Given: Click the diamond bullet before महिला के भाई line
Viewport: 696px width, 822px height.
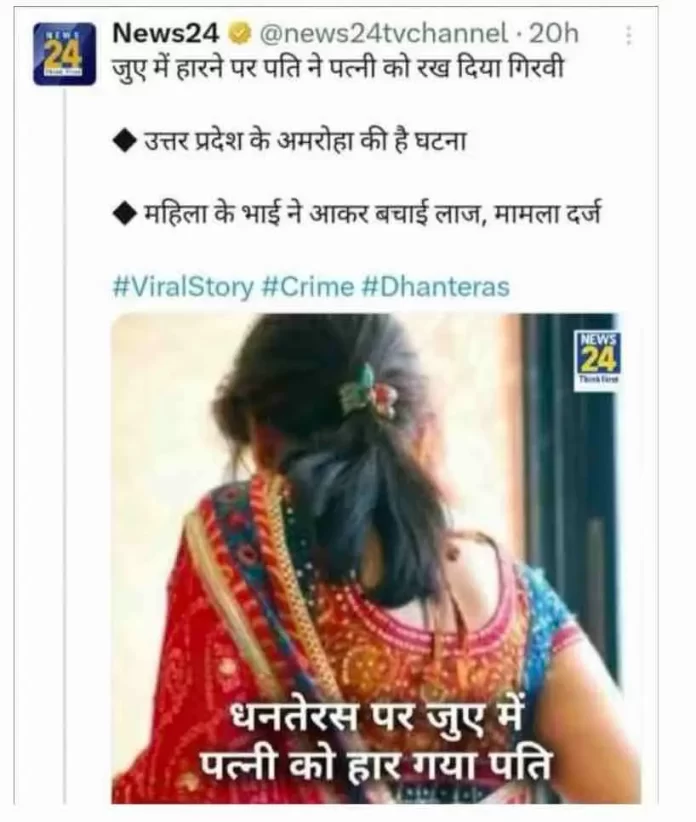Looking at the screenshot, I should point(124,214).
